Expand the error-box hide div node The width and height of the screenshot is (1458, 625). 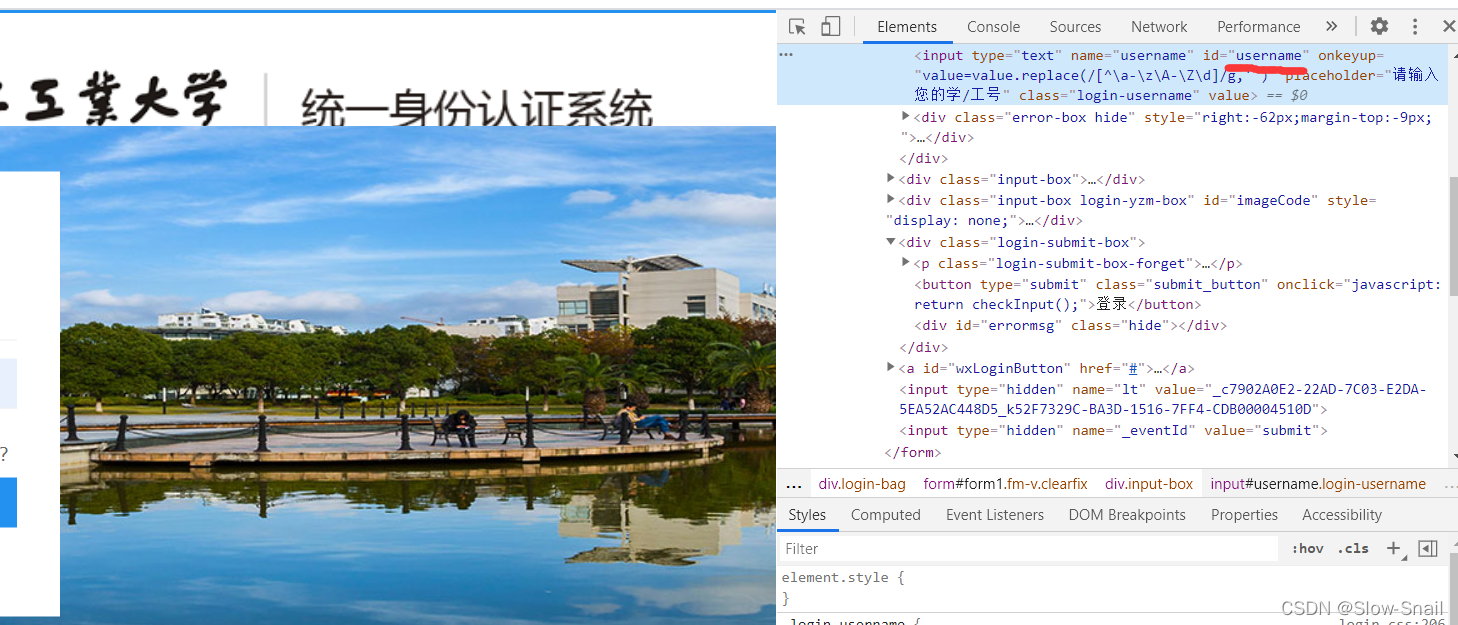tap(906, 117)
